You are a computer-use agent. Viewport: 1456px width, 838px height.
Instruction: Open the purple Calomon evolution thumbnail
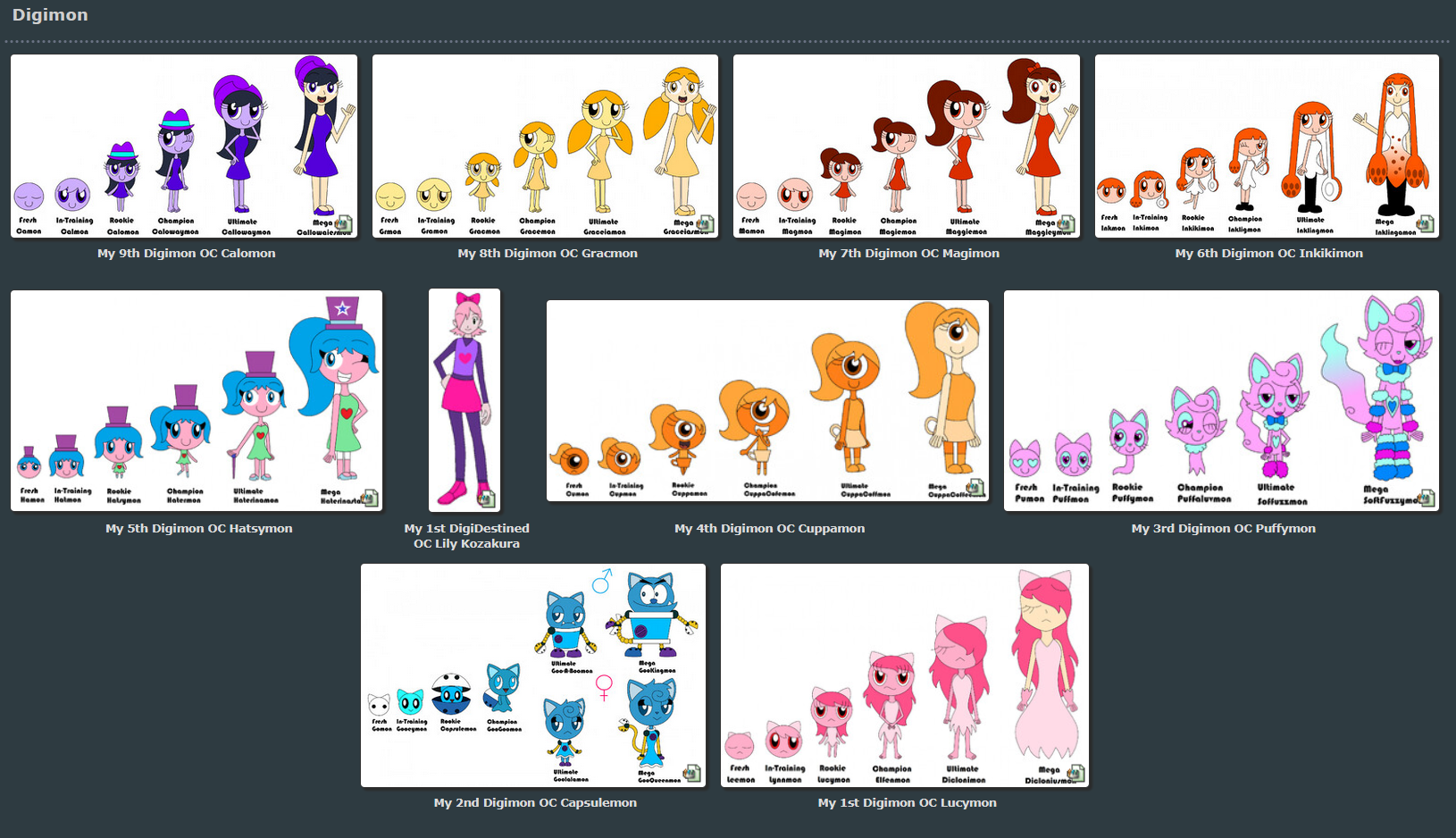pyautogui.click(x=184, y=147)
